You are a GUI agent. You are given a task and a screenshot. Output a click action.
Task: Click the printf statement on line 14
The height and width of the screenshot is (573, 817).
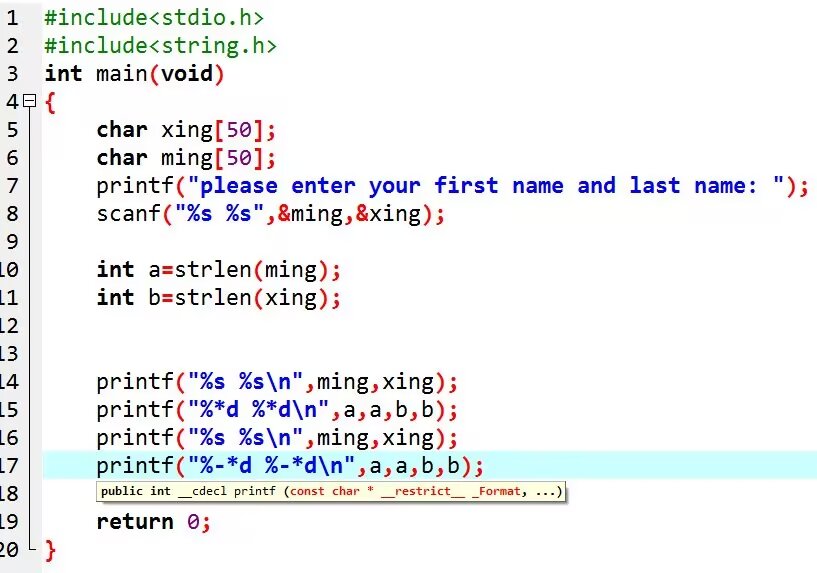pyautogui.click(x=277, y=382)
